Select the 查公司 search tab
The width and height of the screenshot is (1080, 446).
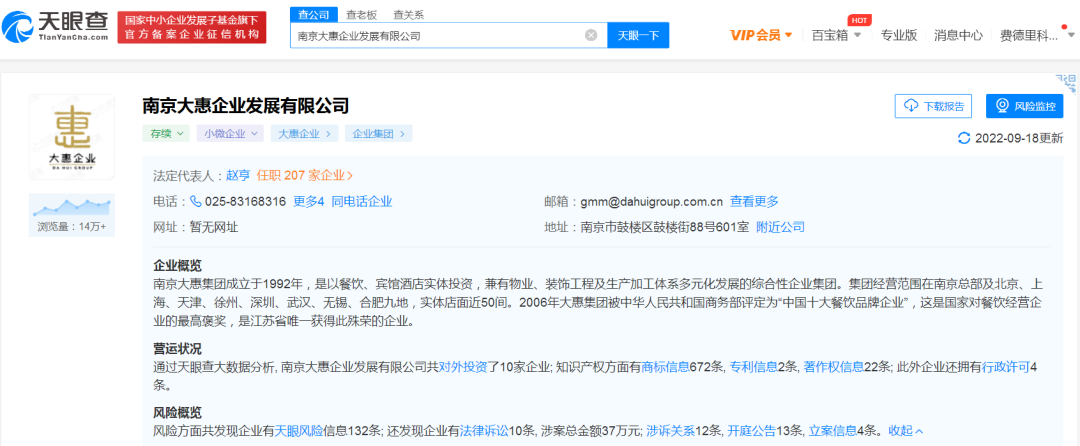313,14
